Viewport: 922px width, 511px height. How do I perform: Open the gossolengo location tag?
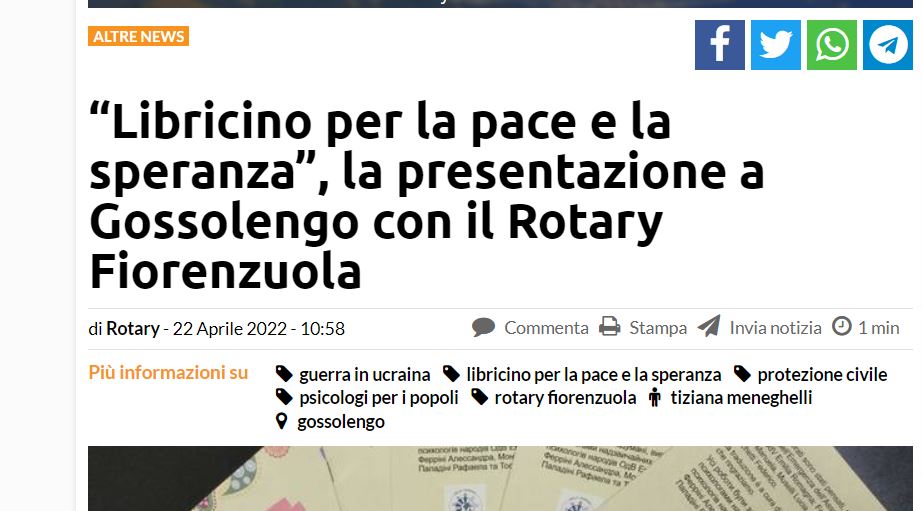click(x=340, y=422)
